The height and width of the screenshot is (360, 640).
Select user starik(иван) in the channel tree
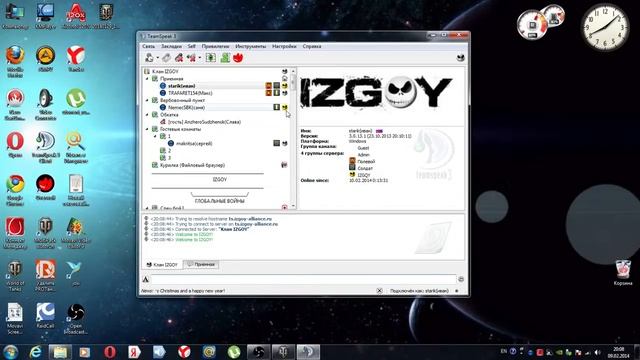point(182,86)
